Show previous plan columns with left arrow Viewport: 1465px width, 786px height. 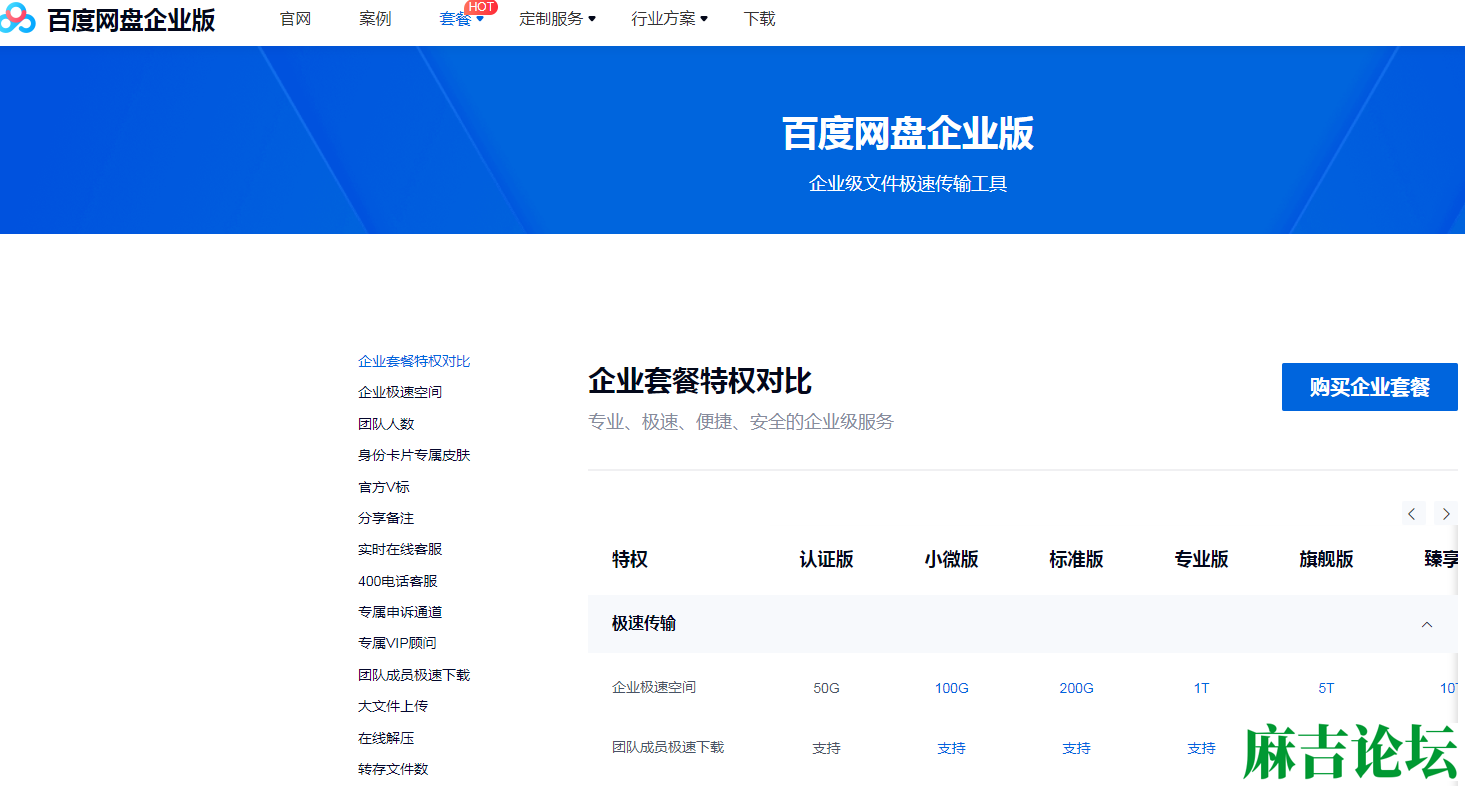tap(1412, 514)
